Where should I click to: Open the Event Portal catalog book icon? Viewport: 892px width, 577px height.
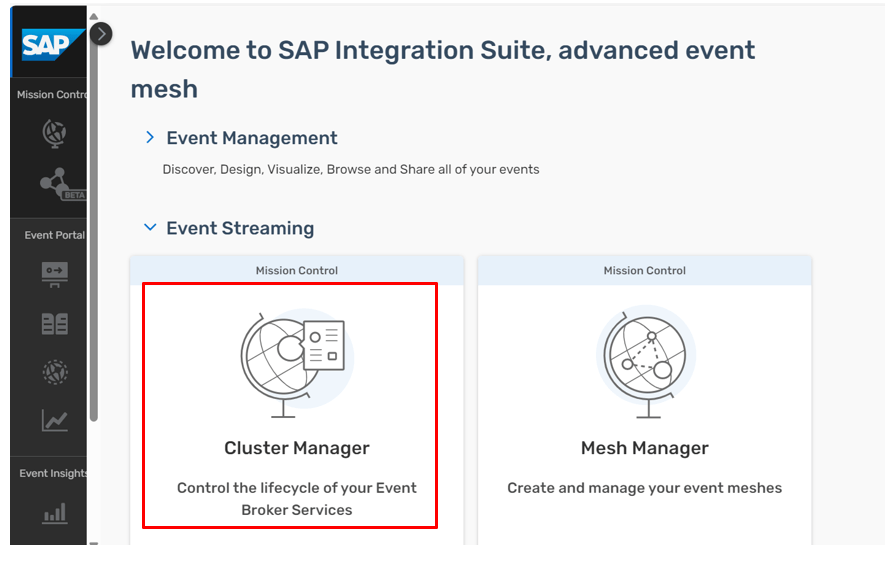pos(55,324)
